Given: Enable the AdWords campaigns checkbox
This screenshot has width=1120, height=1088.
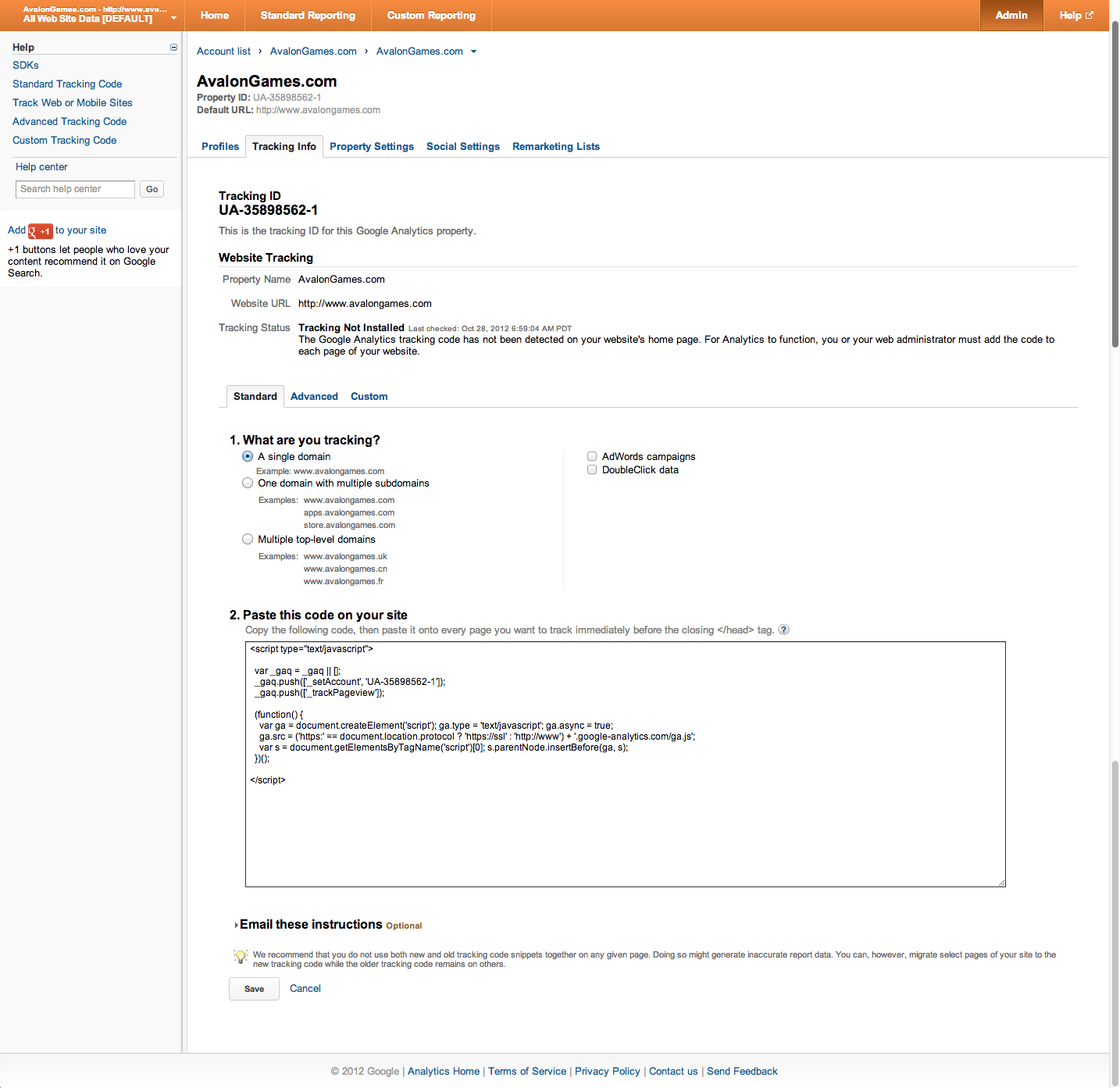Looking at the screenshot, I should tap(592, 457).
